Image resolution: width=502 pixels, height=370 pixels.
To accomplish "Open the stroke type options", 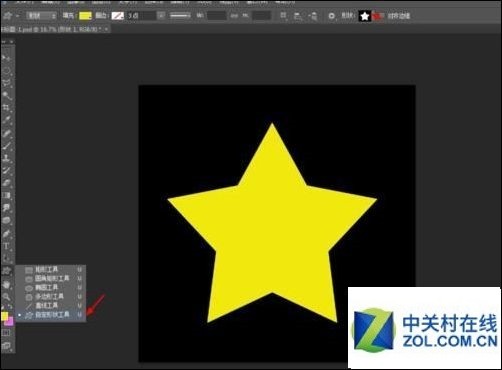I will coord(180,16).
